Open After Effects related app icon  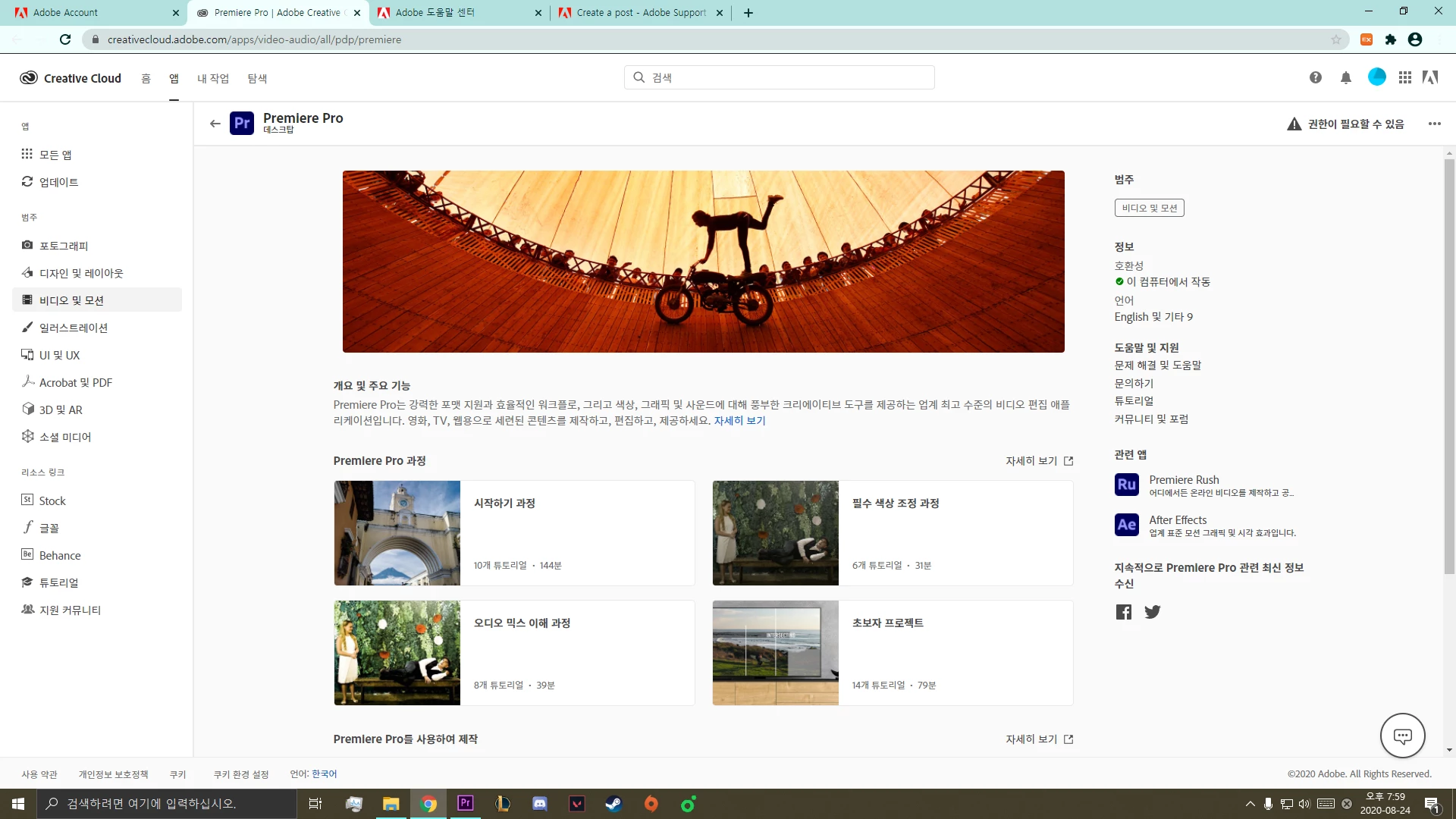[1127, 525]
